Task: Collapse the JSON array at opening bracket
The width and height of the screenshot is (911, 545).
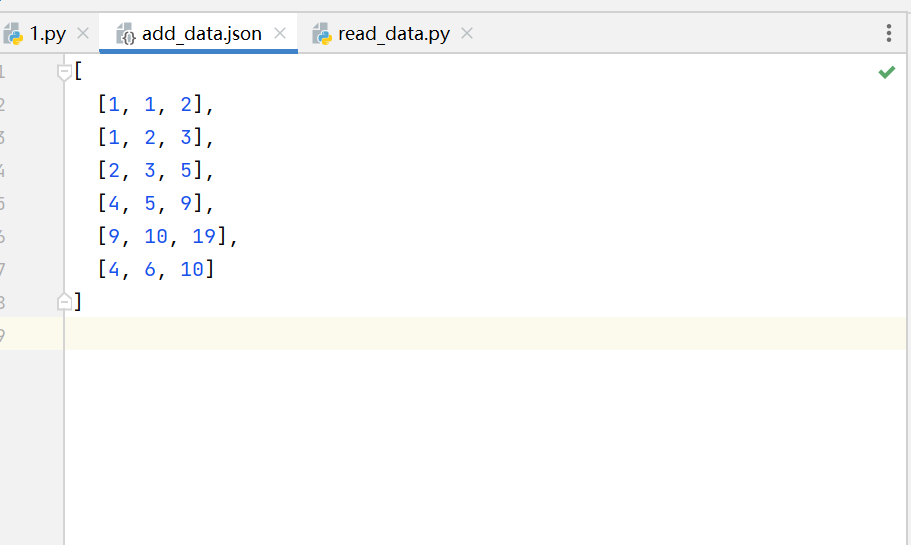Action: pyautogui.click(x=64, y=72)
